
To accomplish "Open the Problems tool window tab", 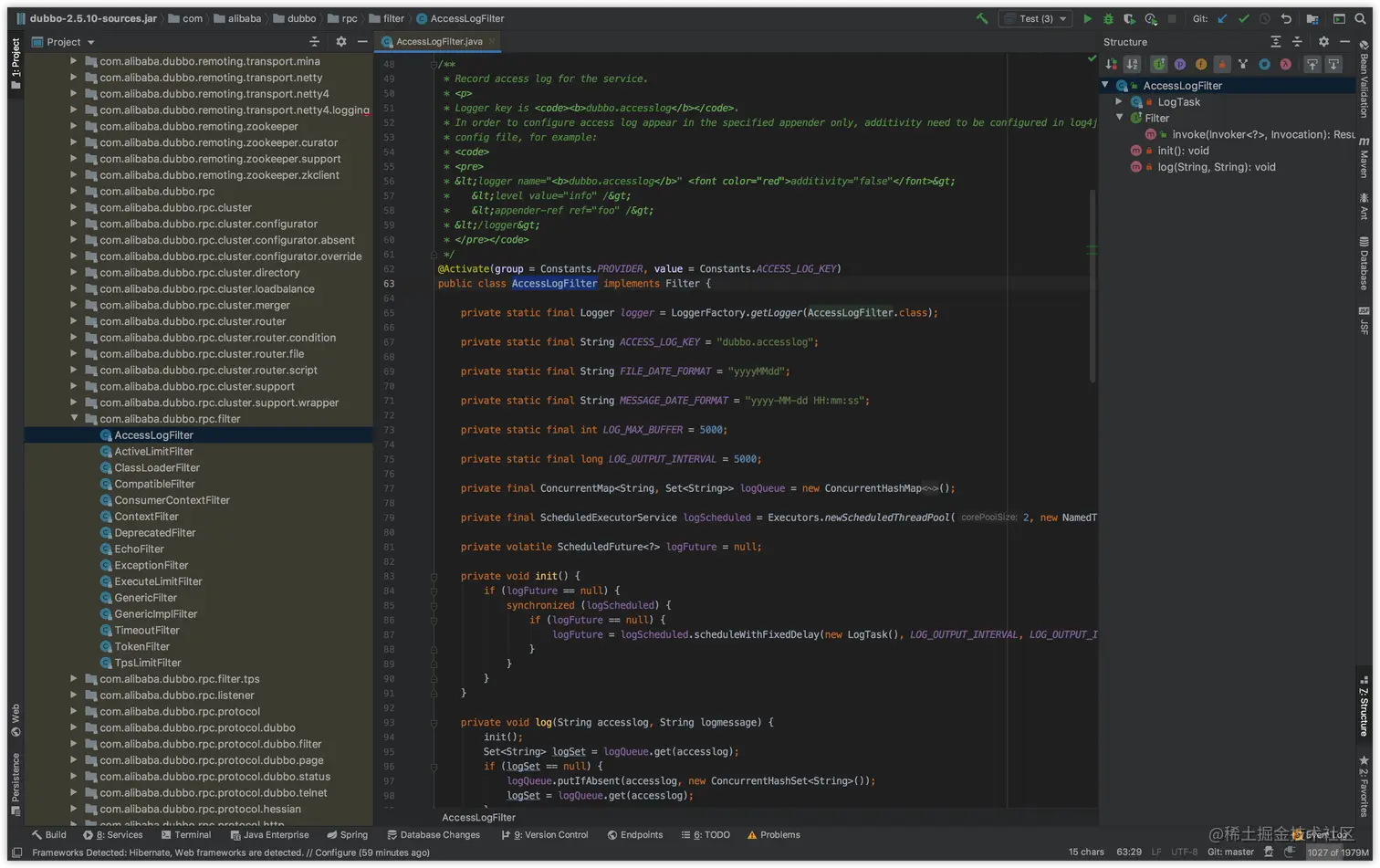I will 773,834.
